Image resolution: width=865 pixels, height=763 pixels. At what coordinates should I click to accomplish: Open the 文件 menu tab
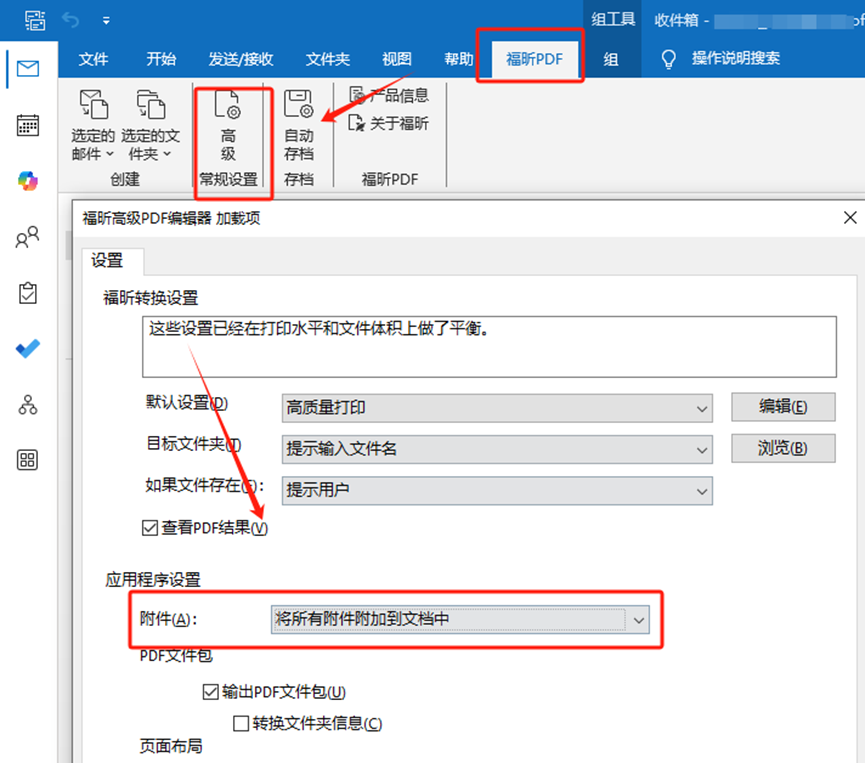[x=93, y=59]
